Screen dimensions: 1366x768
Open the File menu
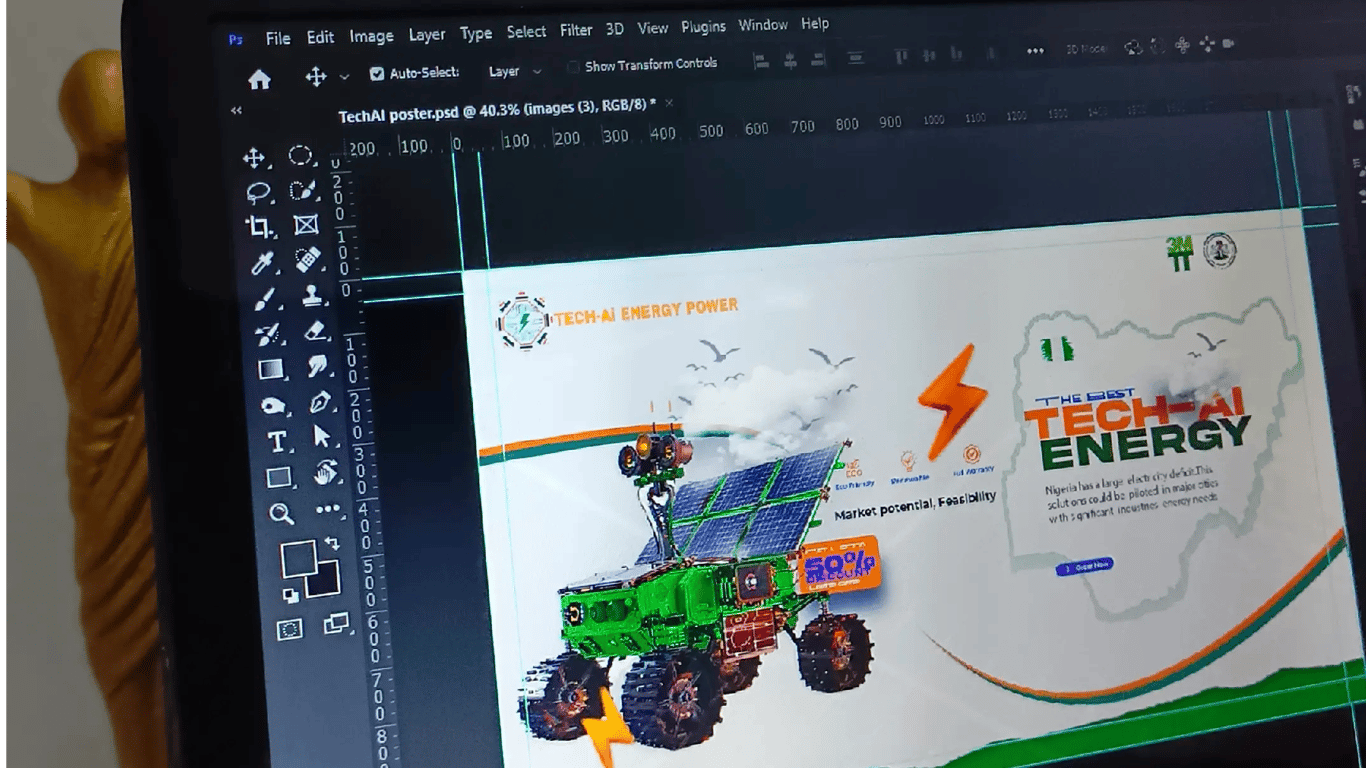278,38
